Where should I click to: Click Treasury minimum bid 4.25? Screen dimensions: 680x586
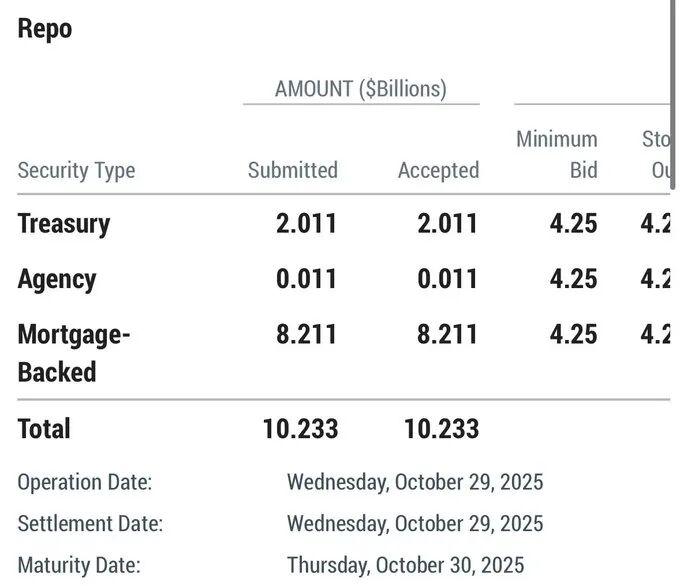coord(573,222)
